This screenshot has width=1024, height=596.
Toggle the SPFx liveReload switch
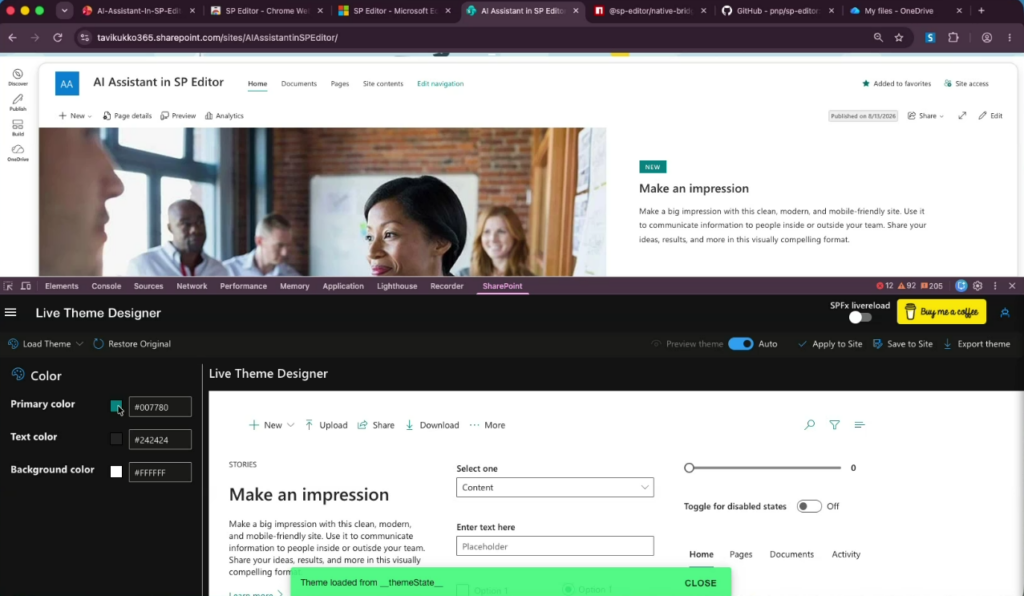(x=859, y=318)
